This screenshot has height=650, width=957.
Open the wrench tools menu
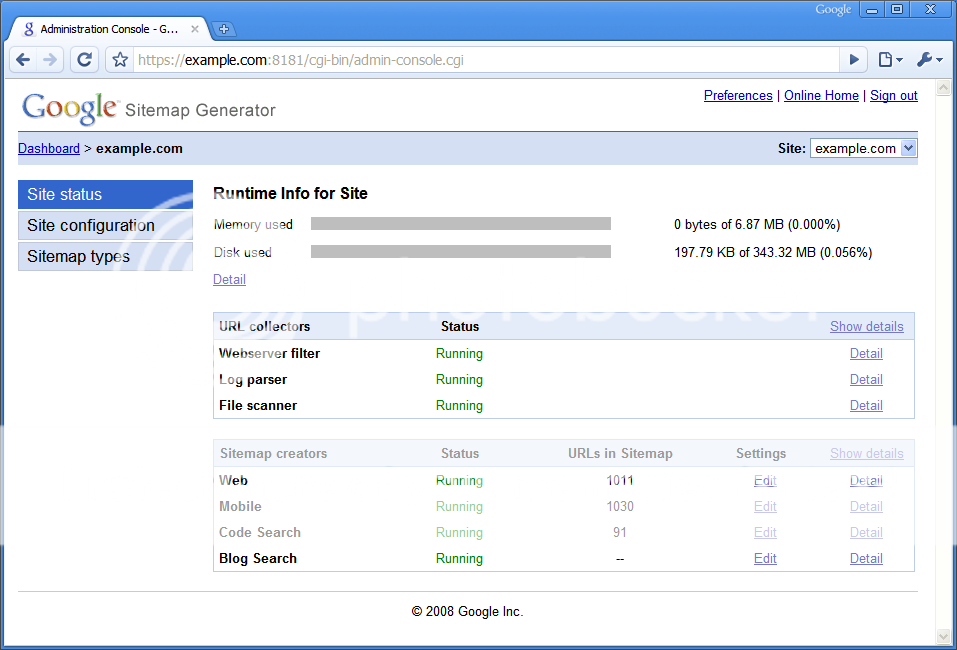click(x=928, y=60)
